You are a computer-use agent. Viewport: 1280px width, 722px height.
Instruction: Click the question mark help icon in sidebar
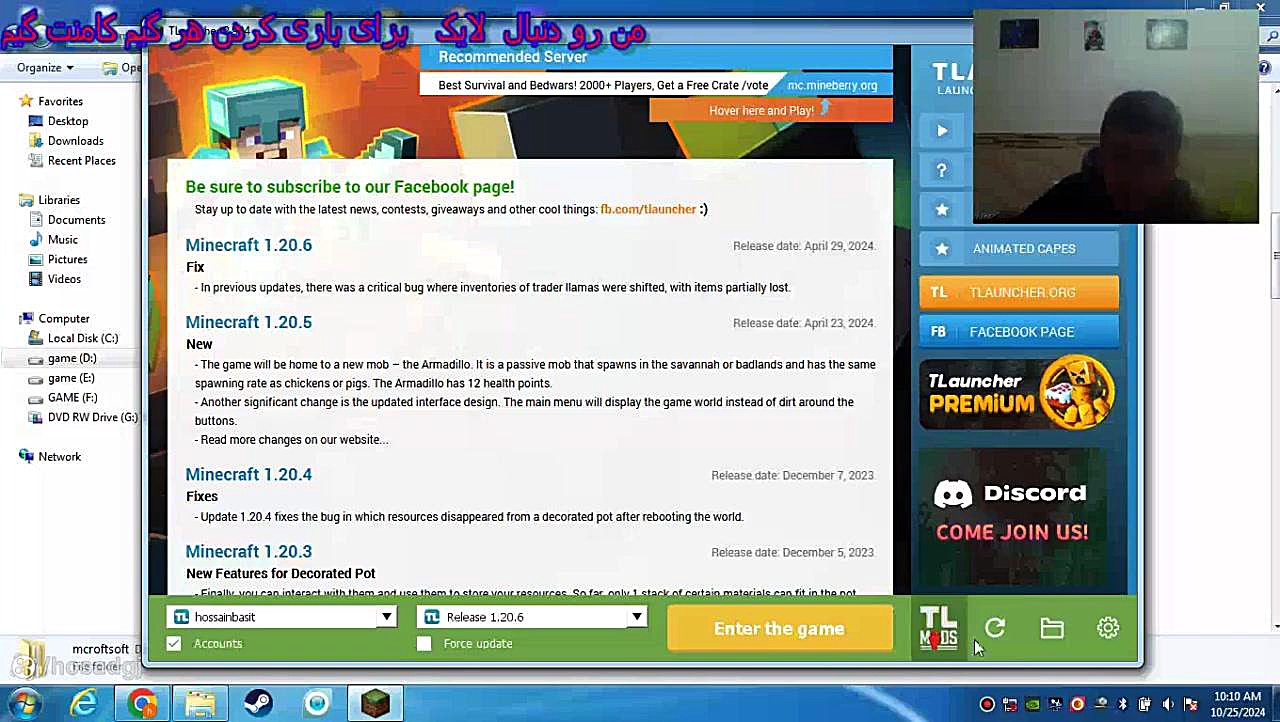(x=942, y=170)
